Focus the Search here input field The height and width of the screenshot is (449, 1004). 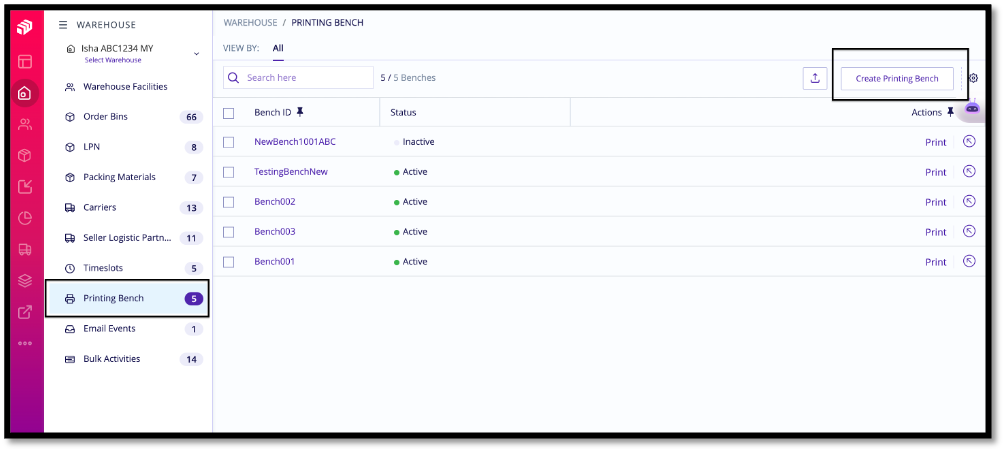298,78
